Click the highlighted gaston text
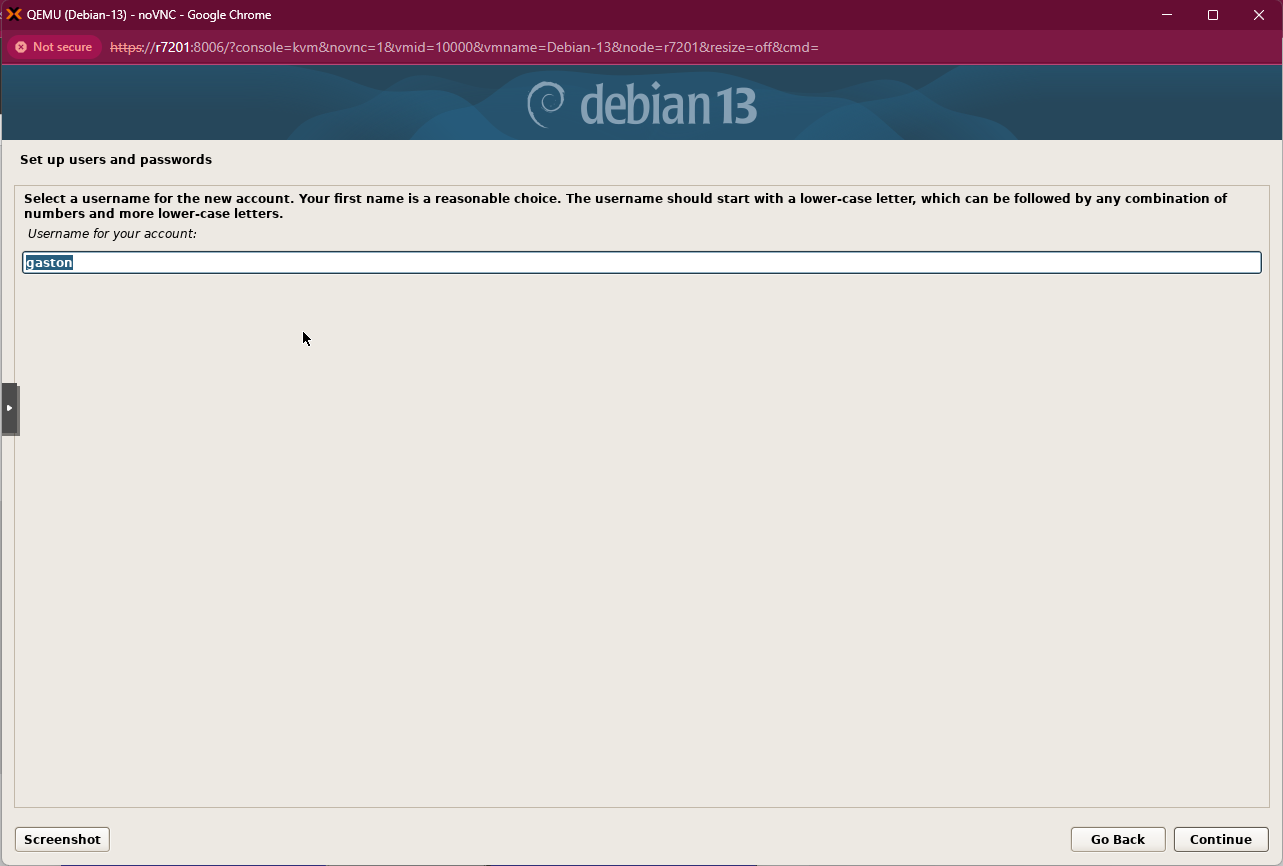Screen dimensions: 1283x866 click(48, 261)
